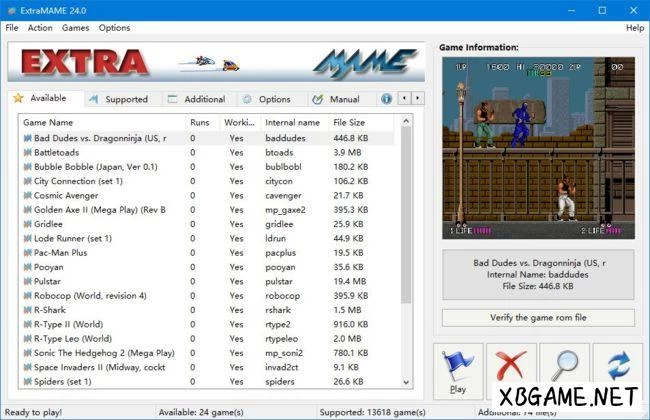Click Verify the game rom file

tap(538, 317)
